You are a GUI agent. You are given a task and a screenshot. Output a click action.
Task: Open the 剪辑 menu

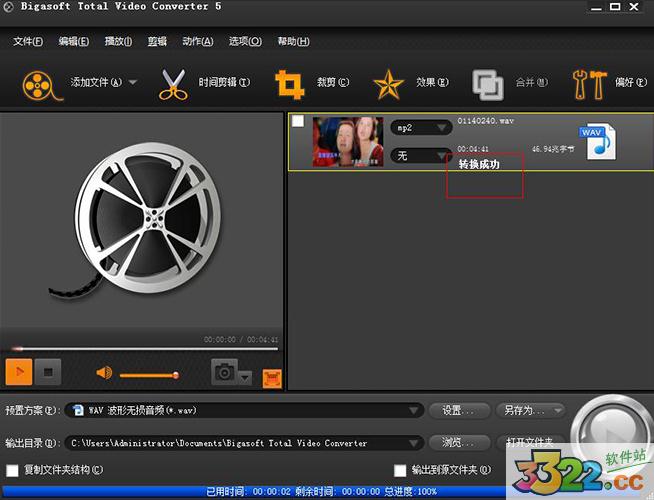(157, 41)
